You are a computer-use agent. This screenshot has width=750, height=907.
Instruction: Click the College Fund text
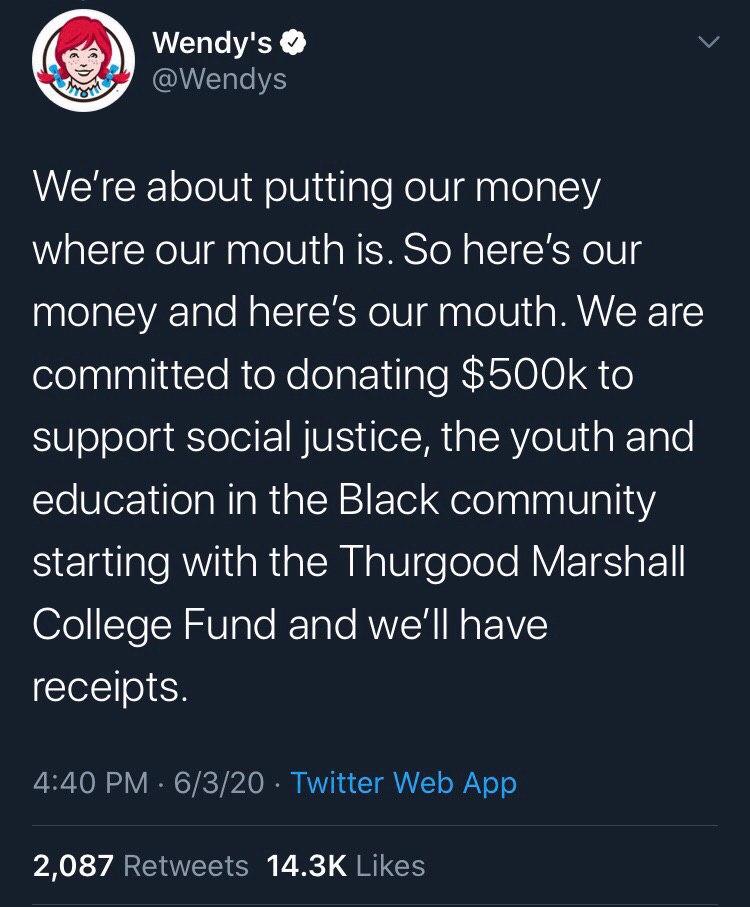pos(154,625)
